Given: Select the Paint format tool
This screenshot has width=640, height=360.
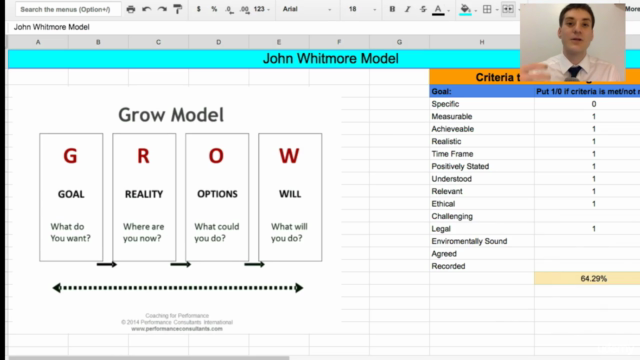Looking at the screenshot, I should tap(178, 9).
